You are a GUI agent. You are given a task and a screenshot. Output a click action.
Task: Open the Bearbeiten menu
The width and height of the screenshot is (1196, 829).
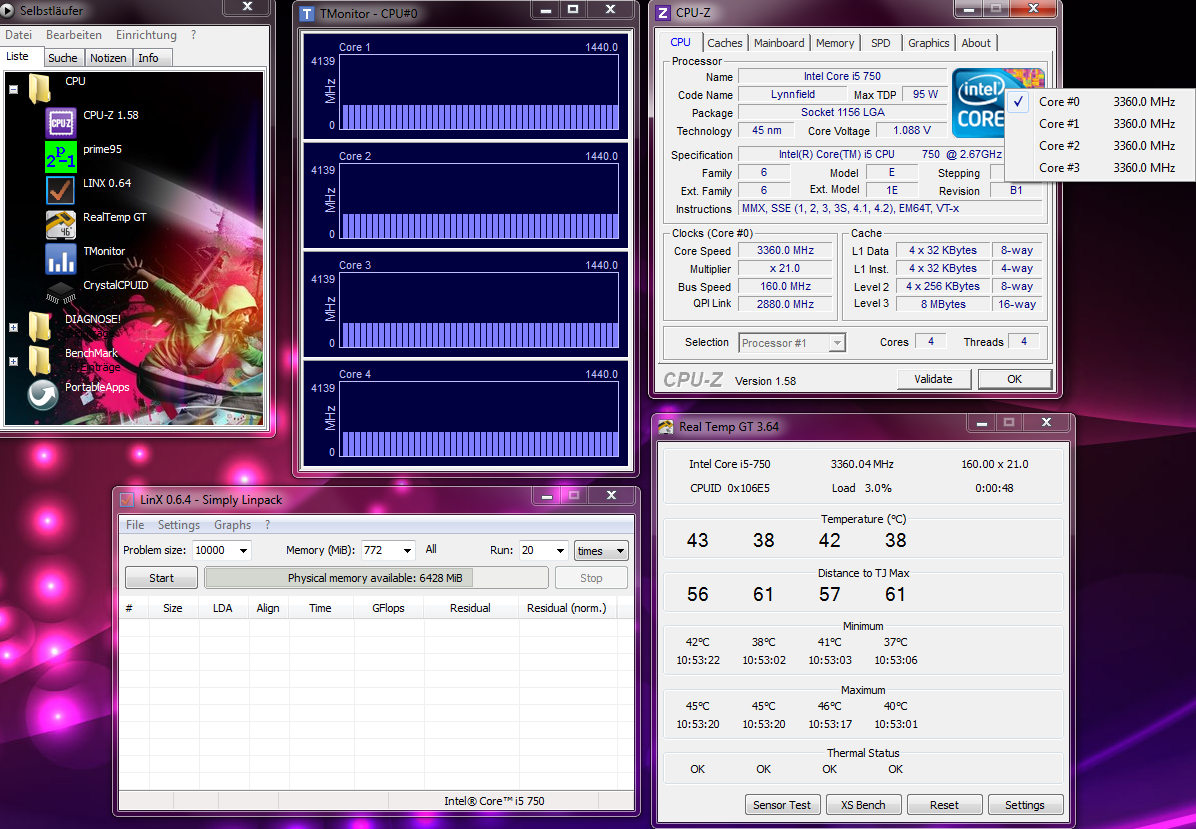tap(74, 35)
